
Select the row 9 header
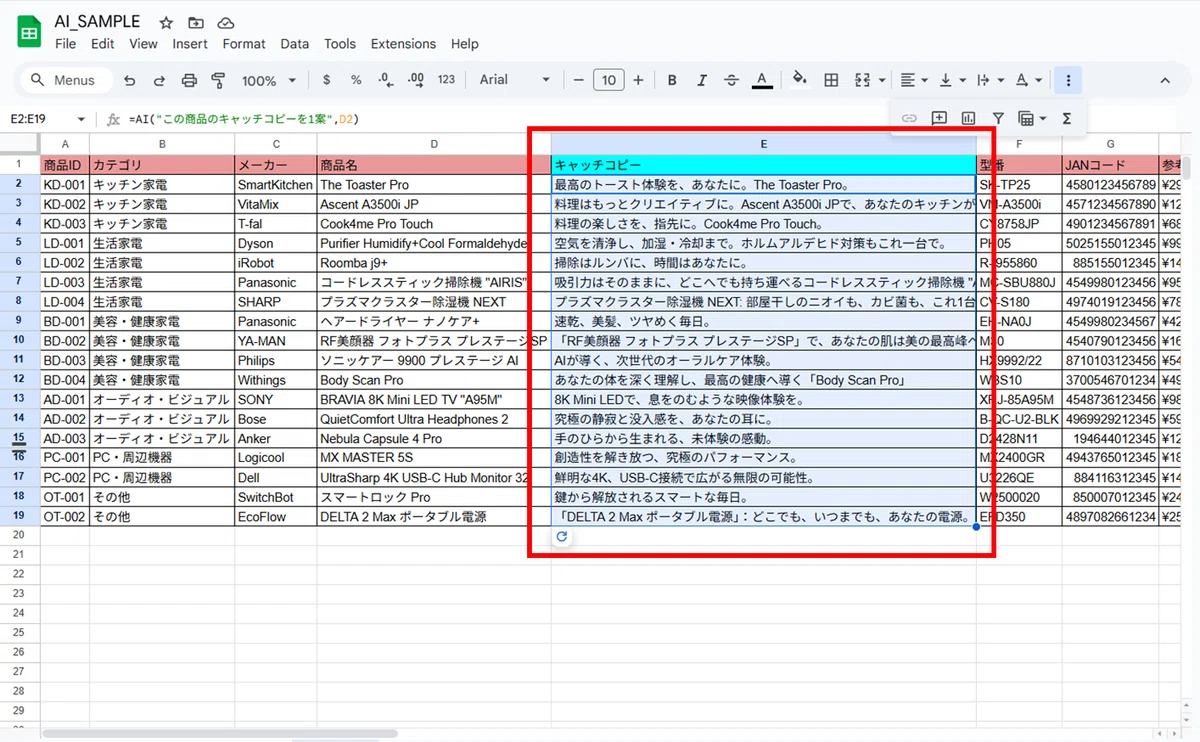[x=19, y=321]
